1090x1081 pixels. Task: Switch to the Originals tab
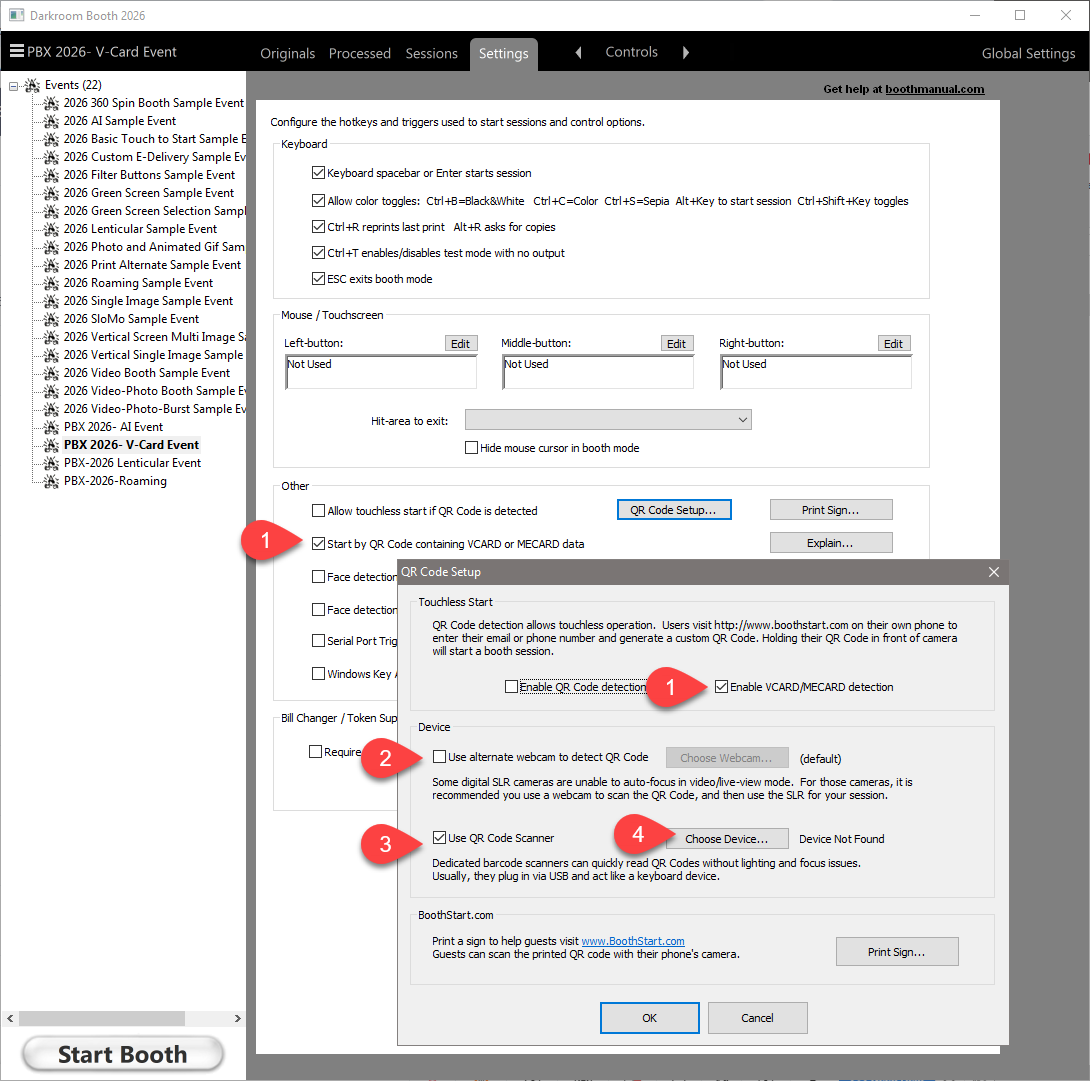pos(287,54)
